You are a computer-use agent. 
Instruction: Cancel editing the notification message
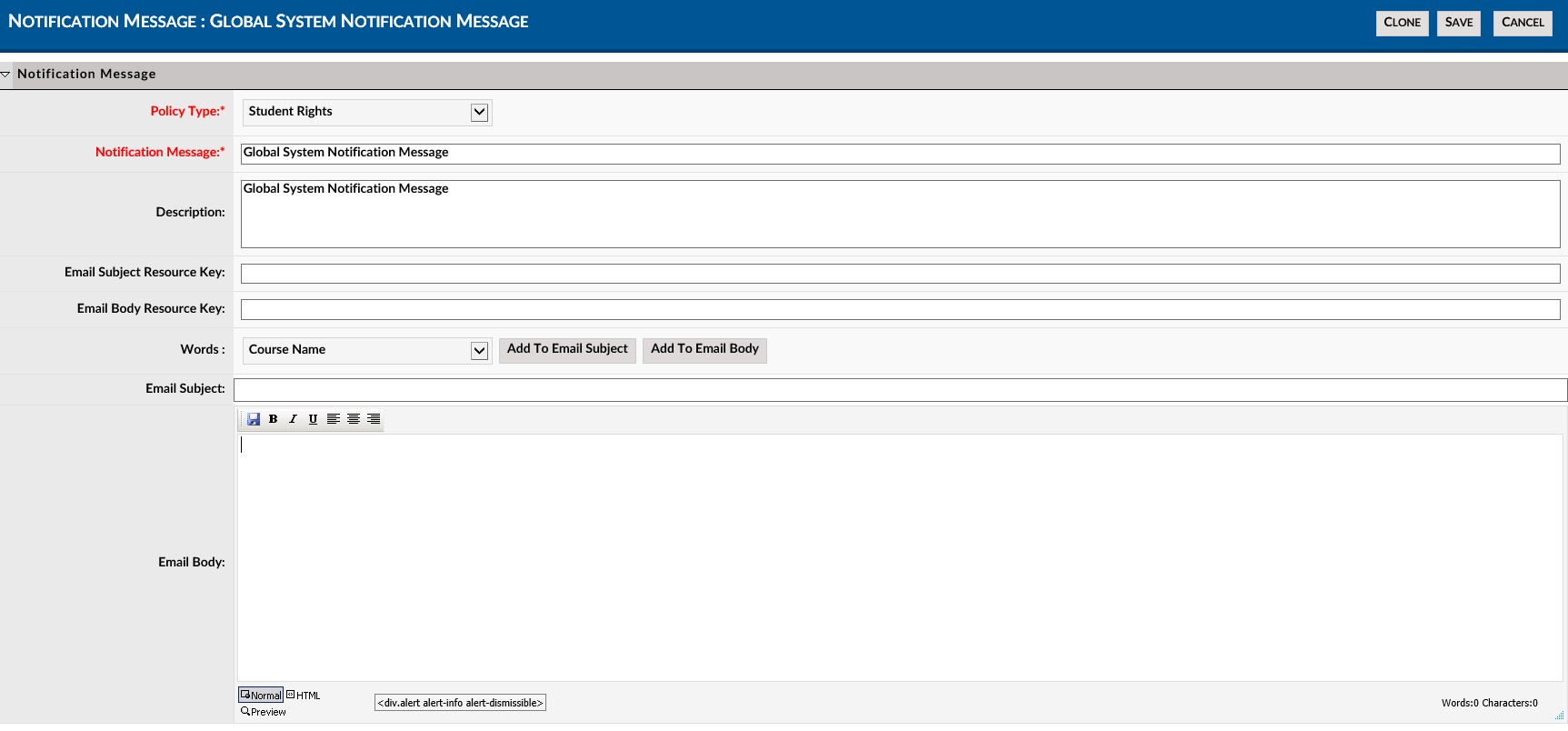point(1523,23)
